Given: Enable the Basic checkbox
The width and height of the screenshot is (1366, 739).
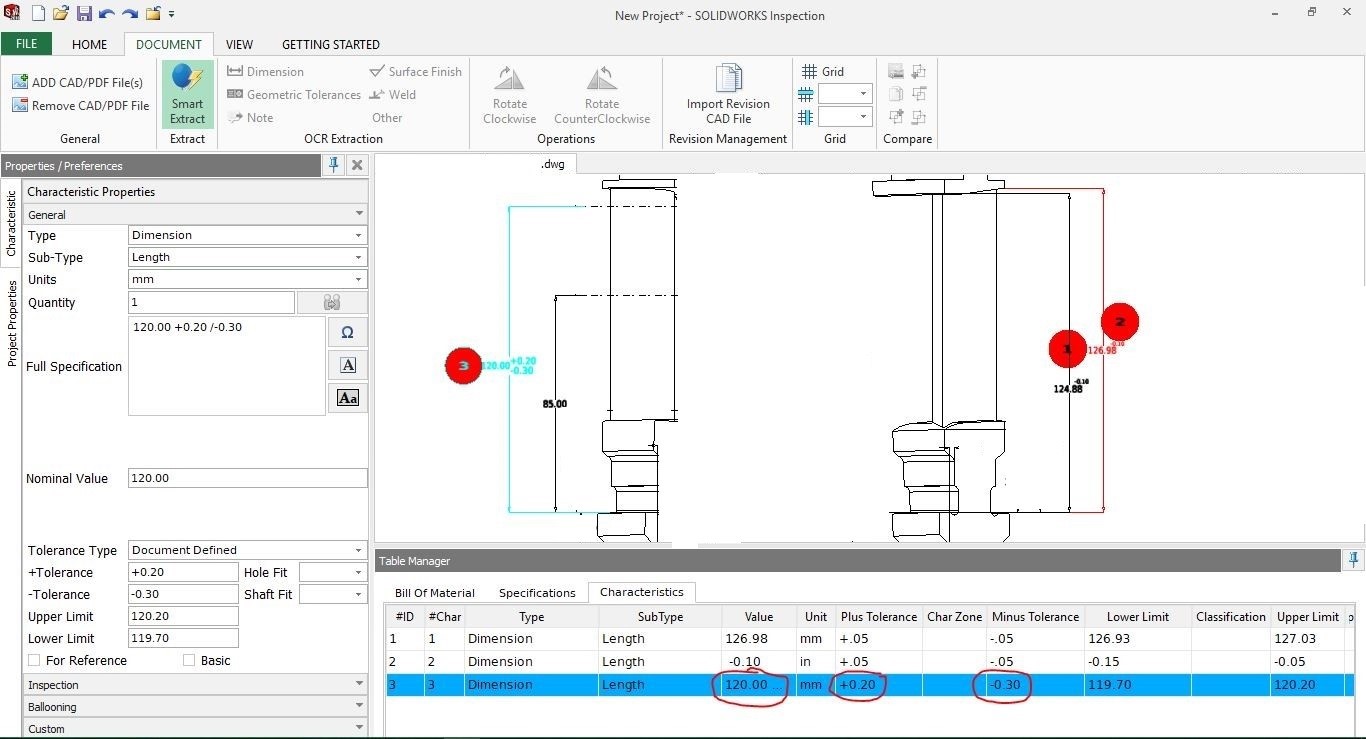Looking at the screenshot, I should click(189, 660).
